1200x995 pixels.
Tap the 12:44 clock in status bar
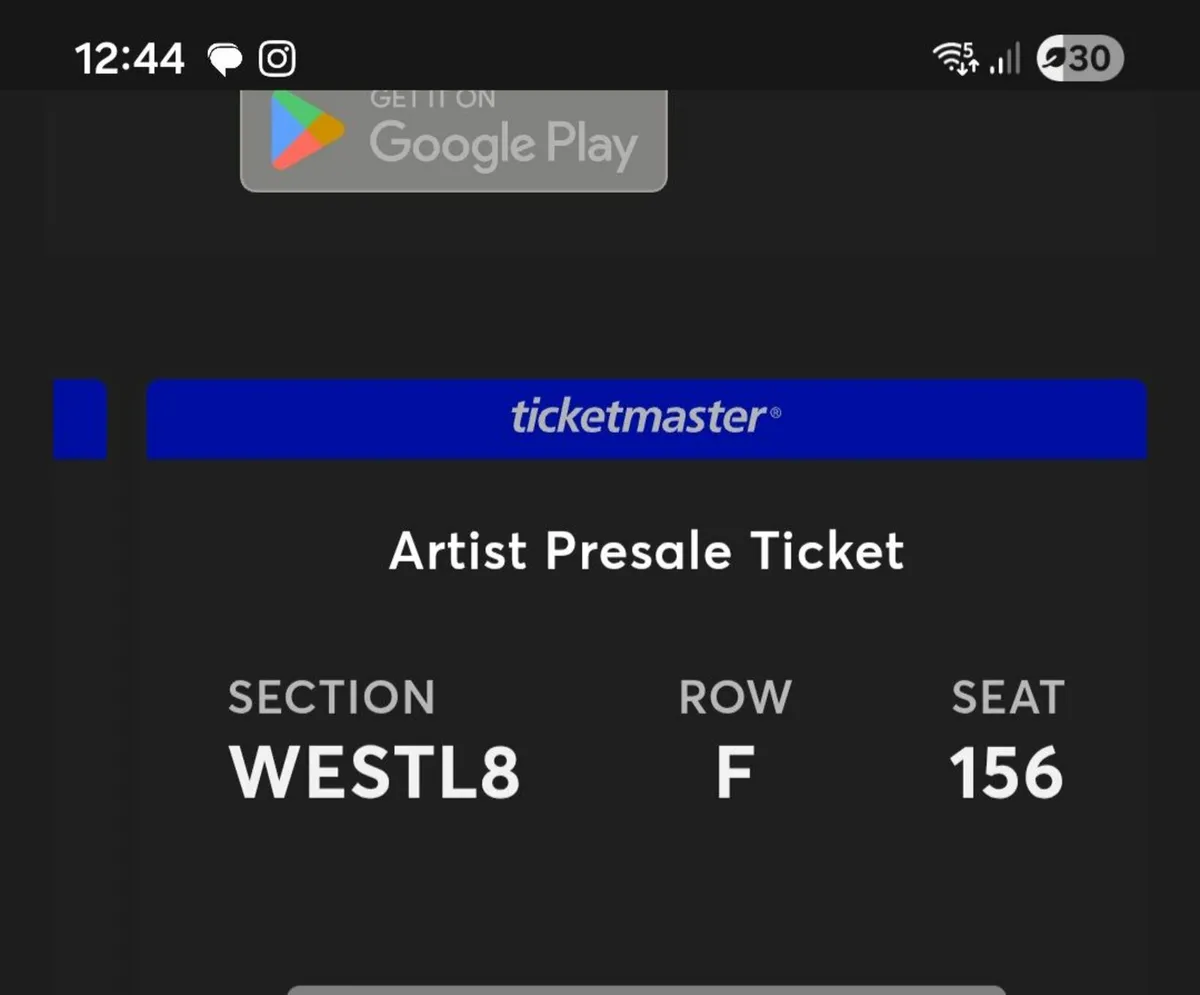(130, 59)
